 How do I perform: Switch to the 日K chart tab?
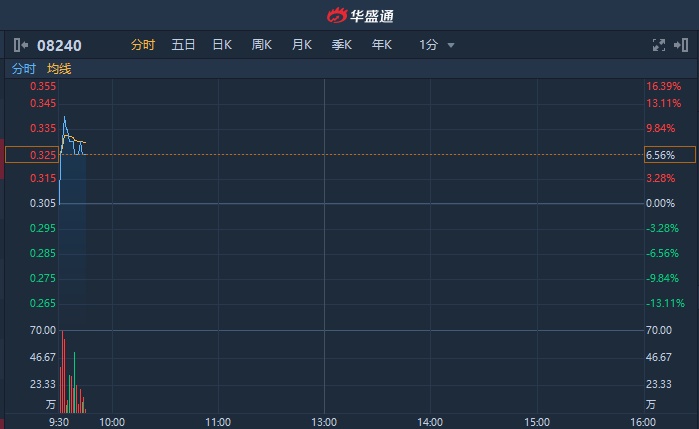tap(222, 45)
